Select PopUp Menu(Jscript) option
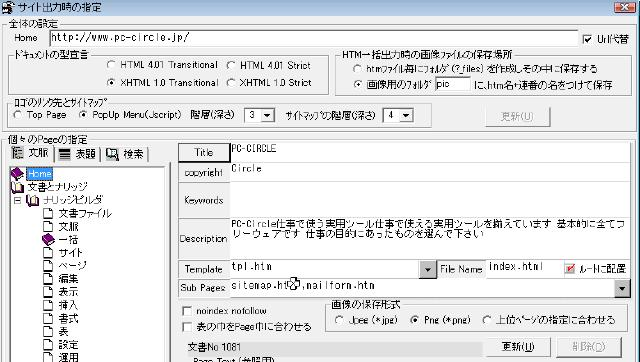The height and width of the screenshot is (362, 640). [83, 115]
